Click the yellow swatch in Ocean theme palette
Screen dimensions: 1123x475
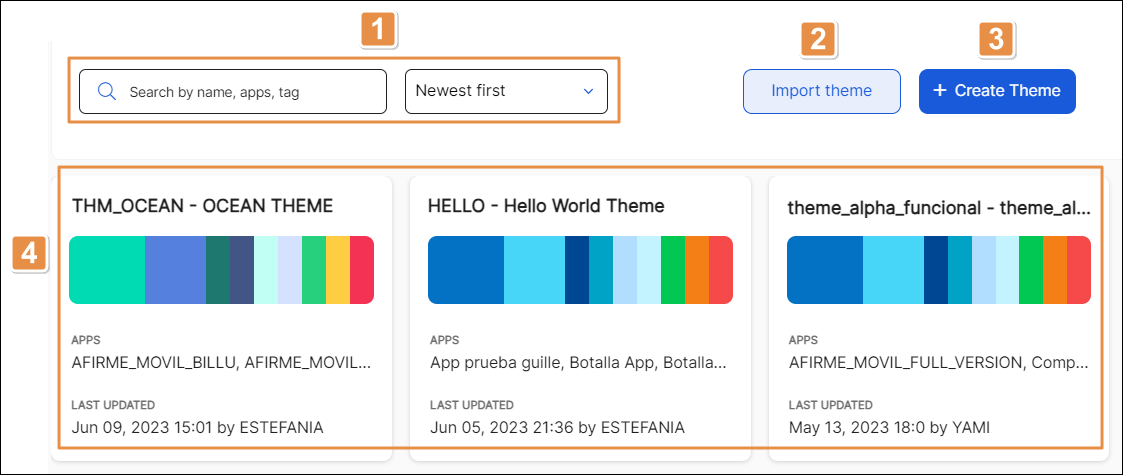tap(337, 270)
